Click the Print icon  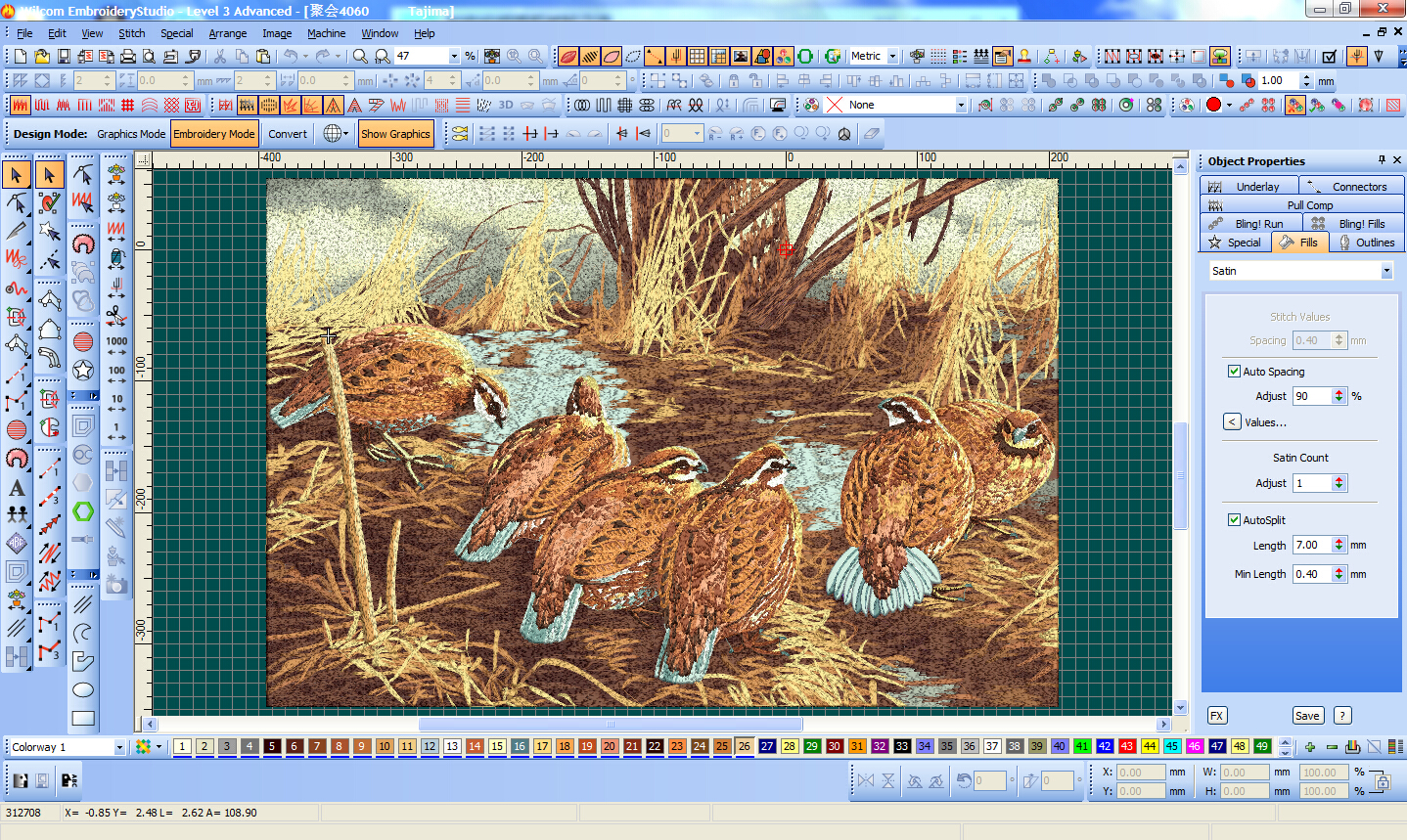(x=128, y=57)
